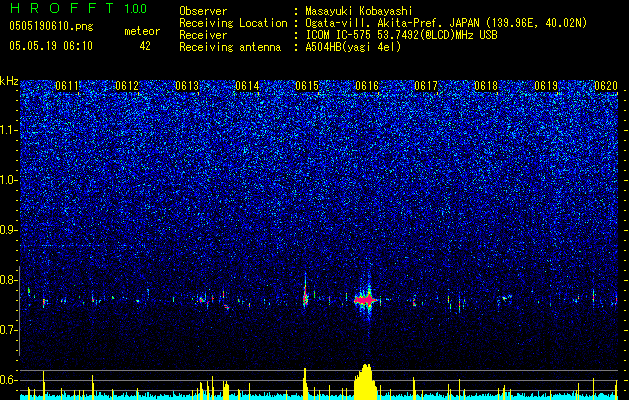Click the tallest yellow amplitude peak near 0616
The image size is (629, 400).
[x=365, y=382]
